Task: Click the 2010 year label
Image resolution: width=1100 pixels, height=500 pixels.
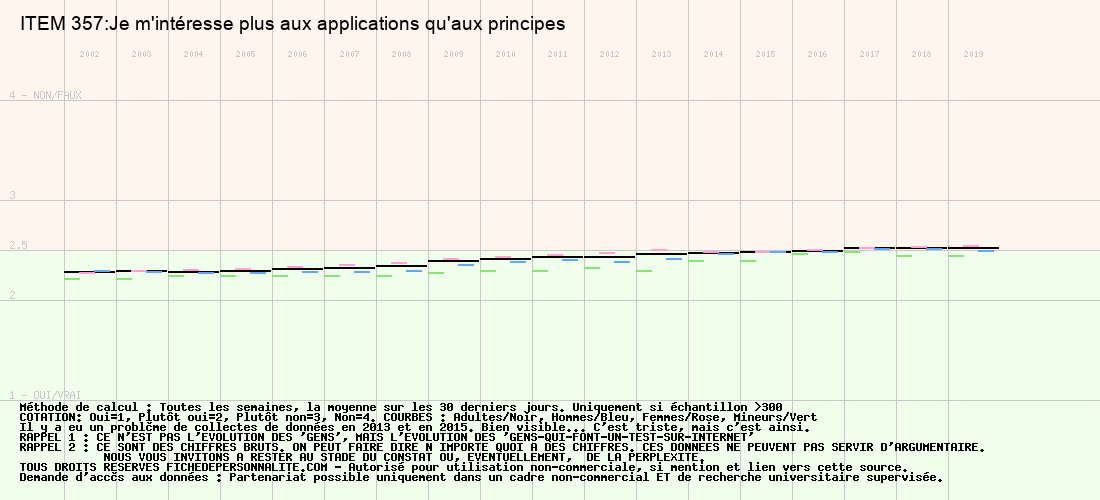Action: point(506,54)
